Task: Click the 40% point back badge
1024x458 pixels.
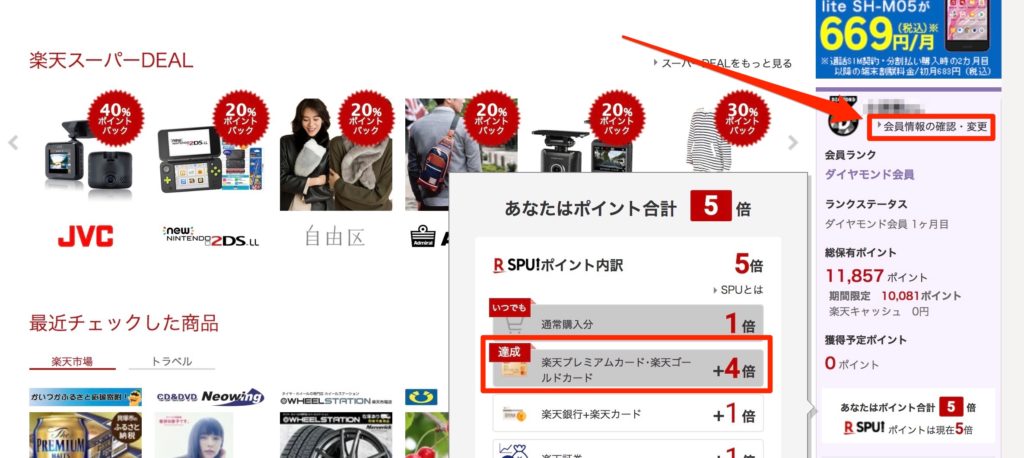Action: point(116,118)
